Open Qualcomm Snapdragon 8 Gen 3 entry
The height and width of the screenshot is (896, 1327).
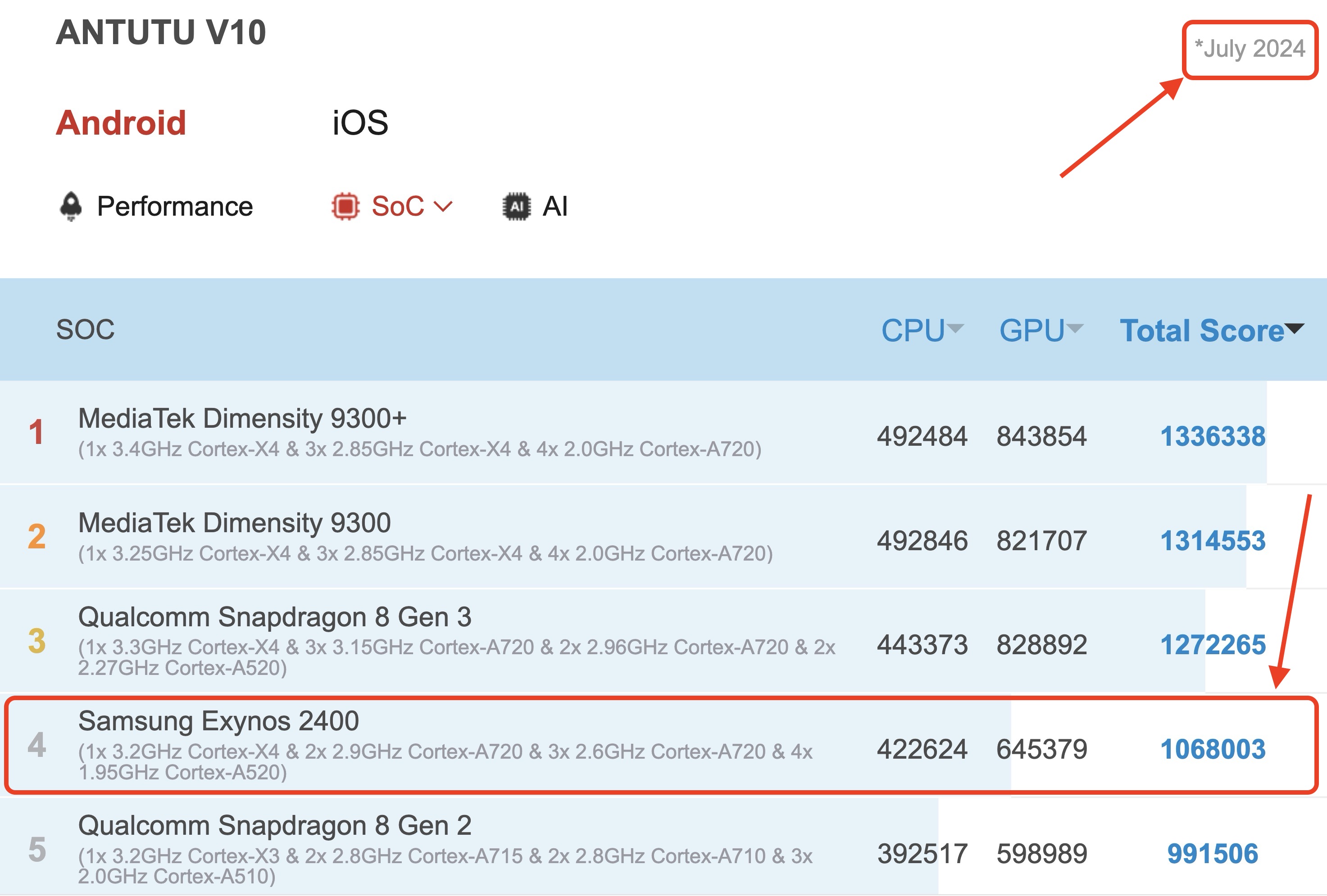click(x=275, y=617)
